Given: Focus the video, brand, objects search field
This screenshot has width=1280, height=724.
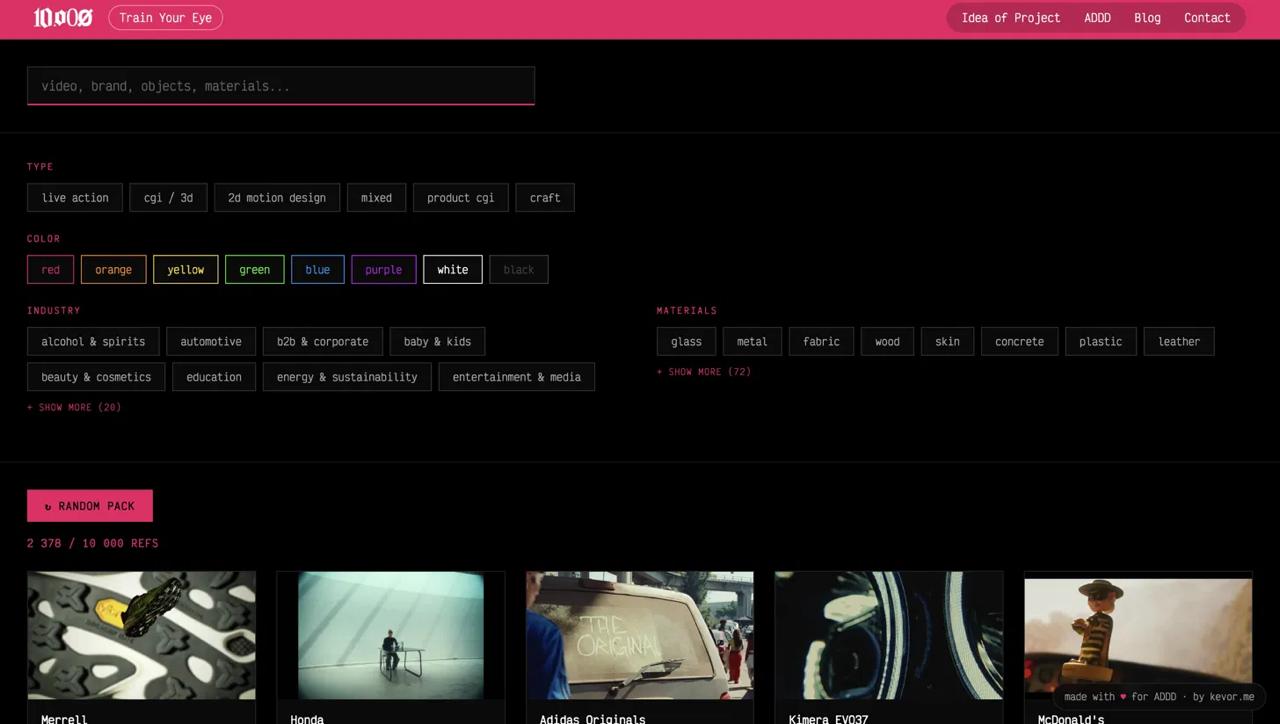Looking at the screenshot, I should point(281,86).
